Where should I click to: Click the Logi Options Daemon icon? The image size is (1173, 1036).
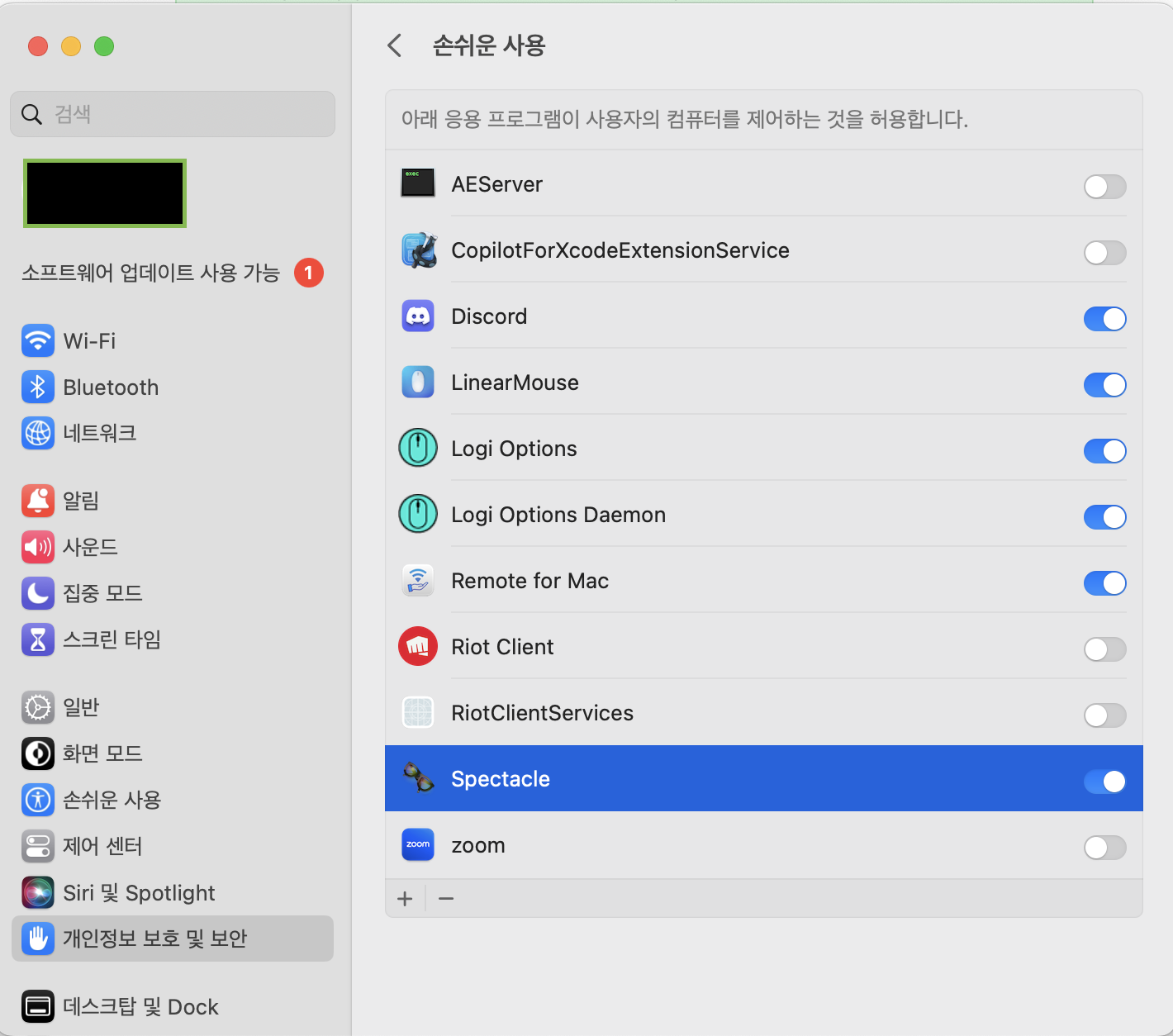[x=418, y=515]
